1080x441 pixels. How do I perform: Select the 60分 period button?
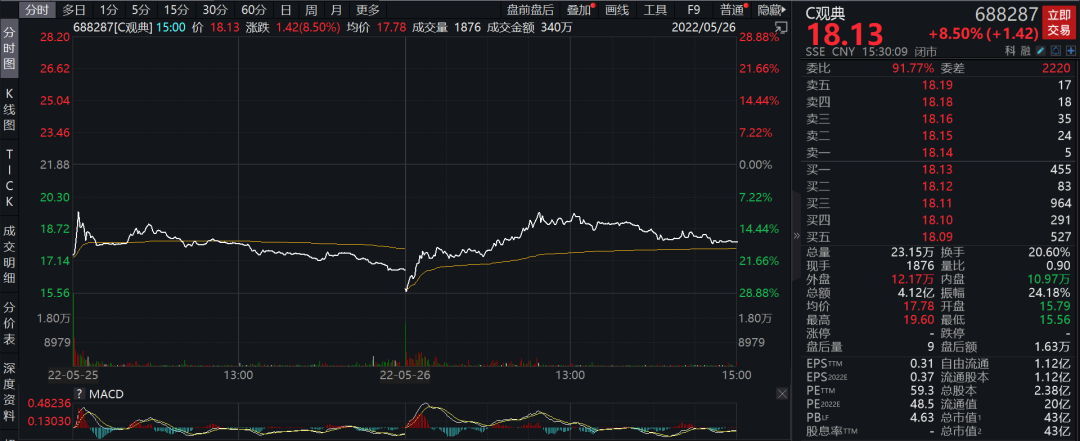(x=254, y=9)
